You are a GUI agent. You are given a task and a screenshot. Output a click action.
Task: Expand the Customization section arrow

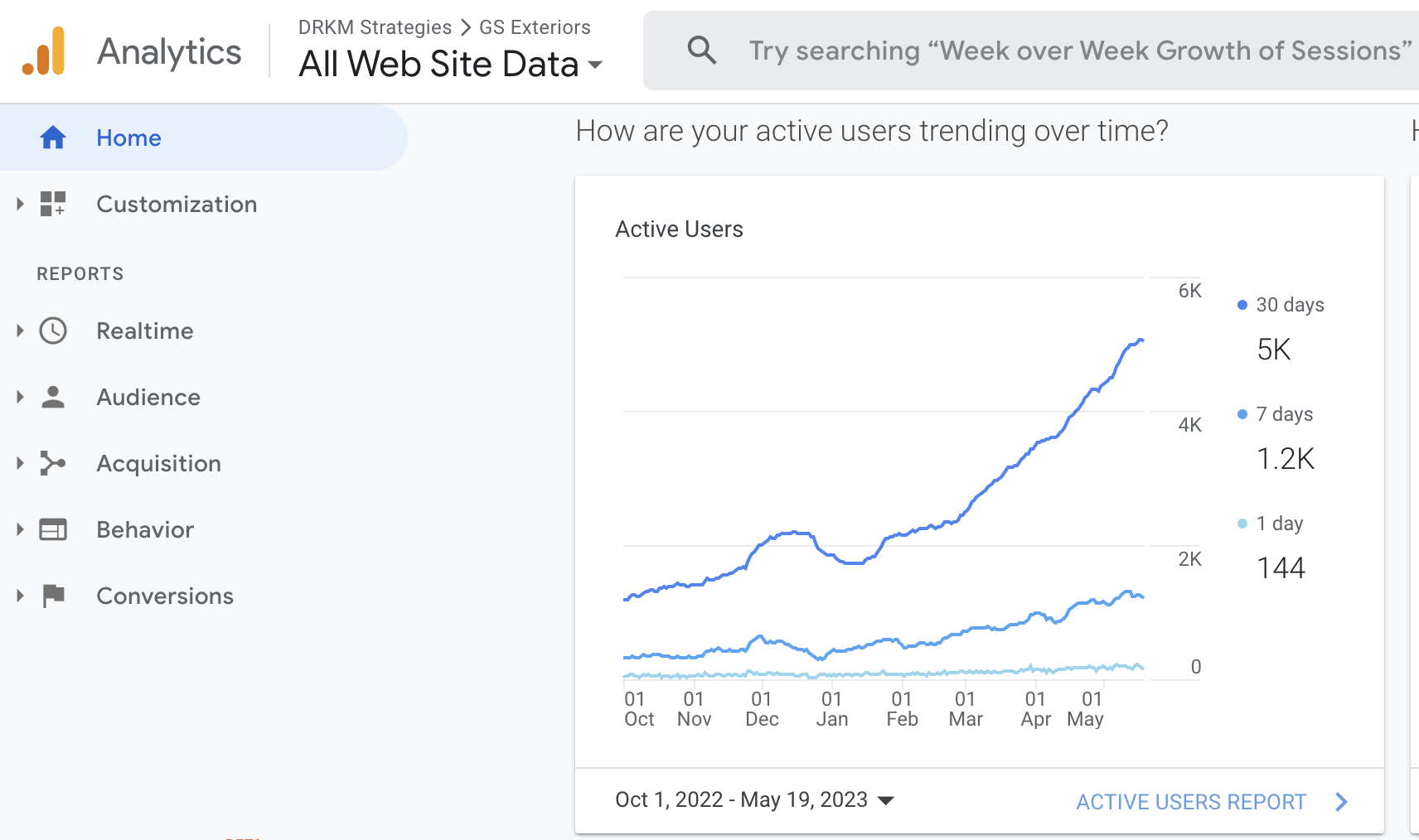[x=20, y=204]
